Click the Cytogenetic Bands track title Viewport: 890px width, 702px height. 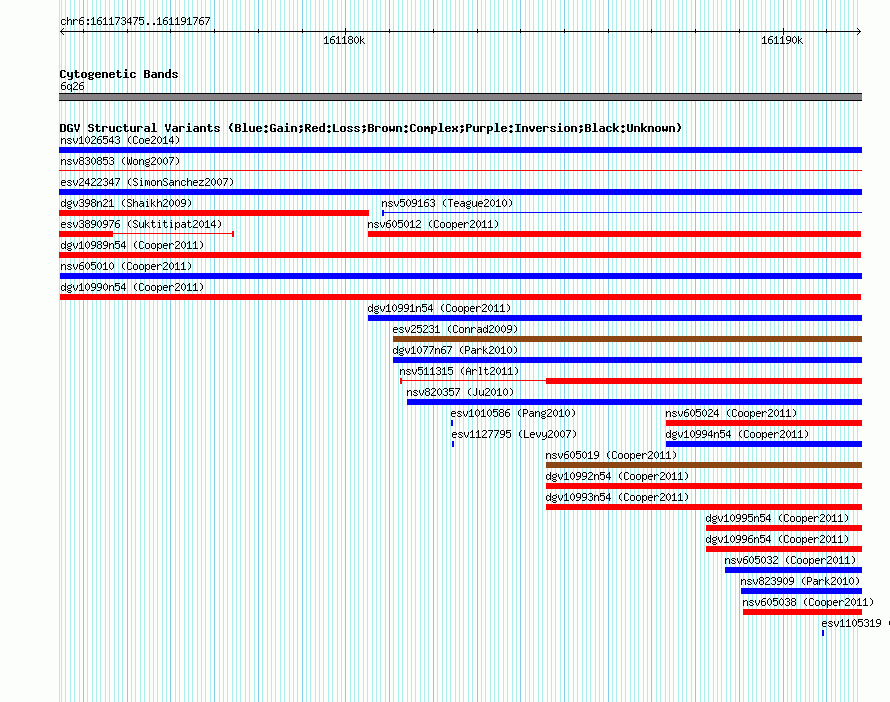tap(119, 74)
